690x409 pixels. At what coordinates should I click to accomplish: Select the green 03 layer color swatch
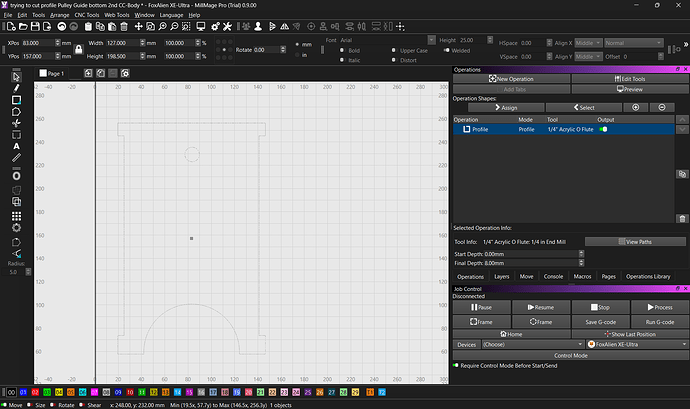coord(47,392)
